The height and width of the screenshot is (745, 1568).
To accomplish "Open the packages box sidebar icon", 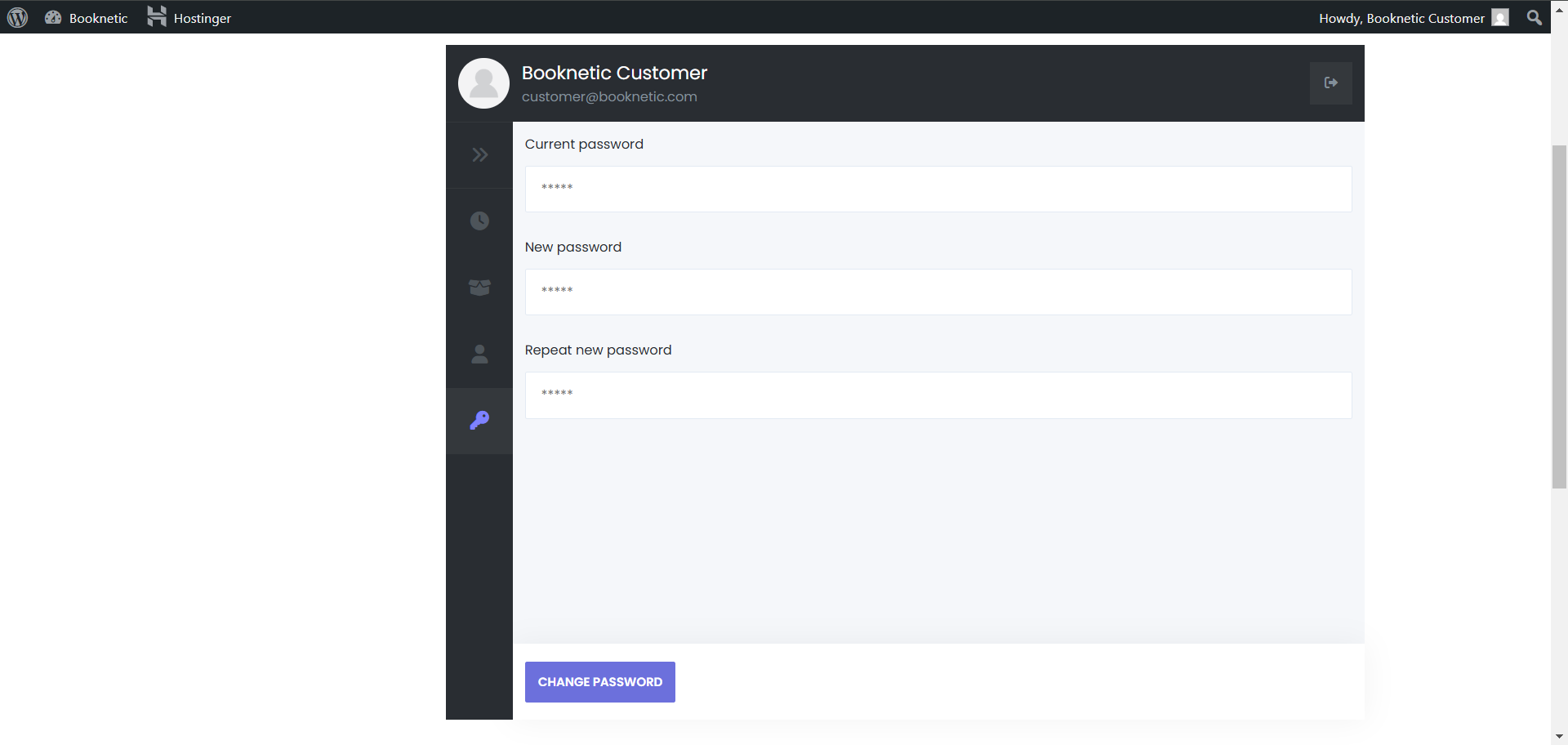I will [479, 288].
